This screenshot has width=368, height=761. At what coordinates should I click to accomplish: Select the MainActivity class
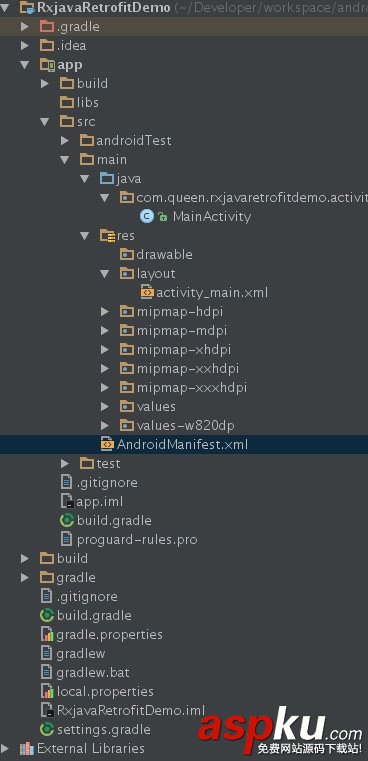coord(212,216)
